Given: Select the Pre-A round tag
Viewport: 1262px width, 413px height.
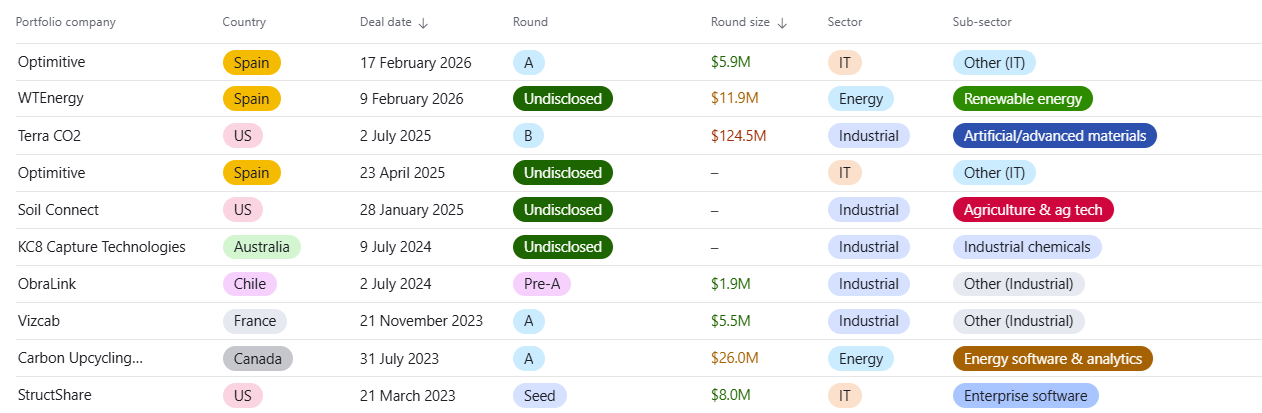Looking at the screenshot, I should pos(541,284).
